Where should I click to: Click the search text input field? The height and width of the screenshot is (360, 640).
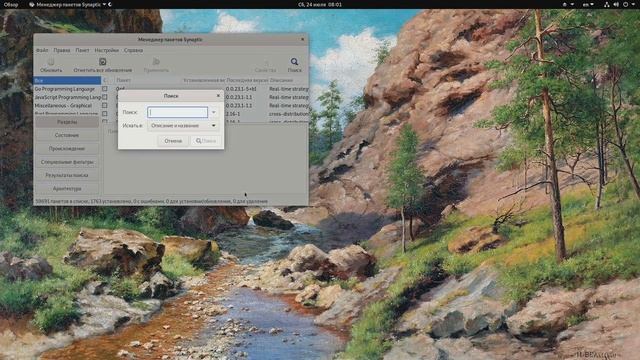(x=178, y=112)
